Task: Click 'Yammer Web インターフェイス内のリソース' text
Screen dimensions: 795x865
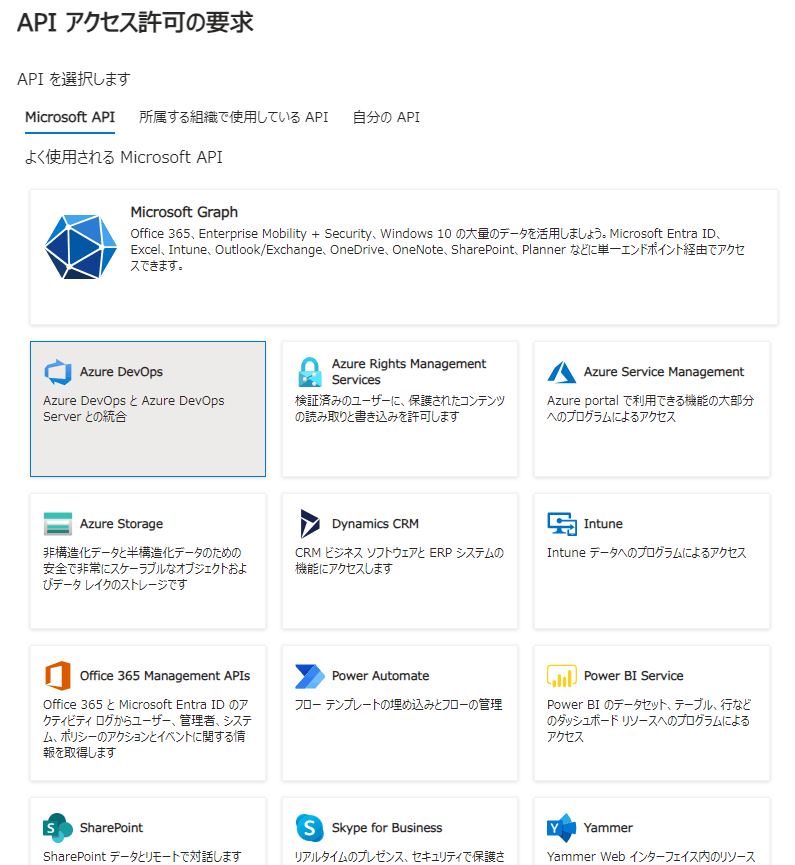Action: 651,857
